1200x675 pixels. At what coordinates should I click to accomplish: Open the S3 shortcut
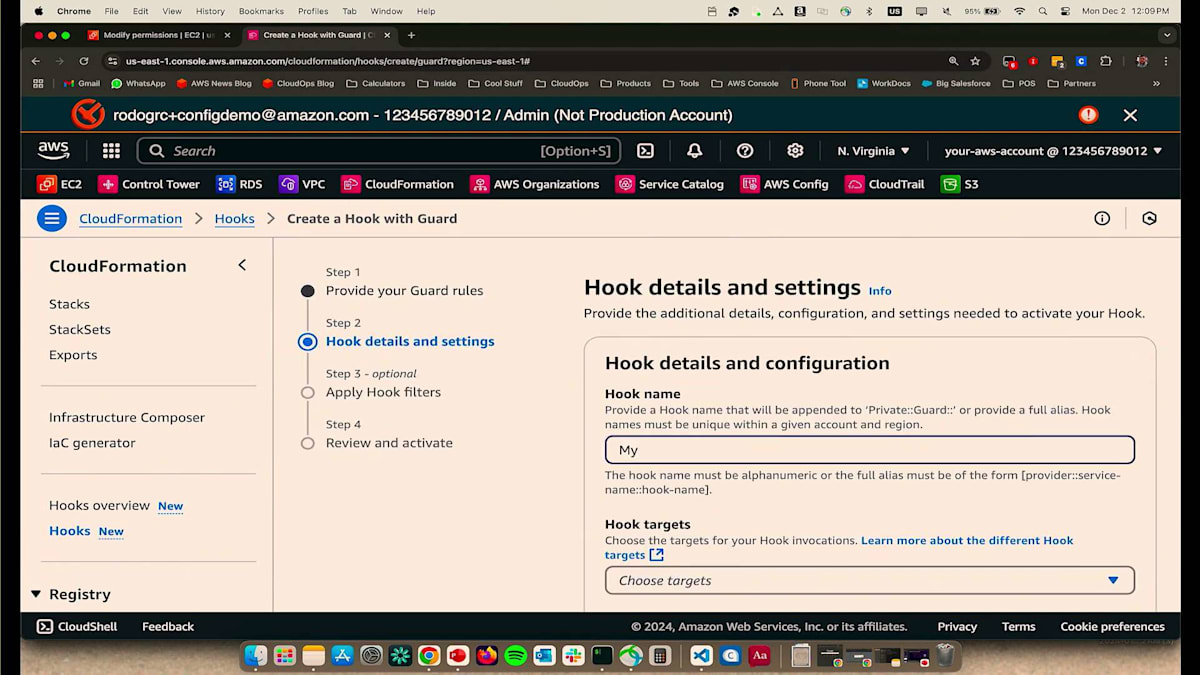(960, 184)
